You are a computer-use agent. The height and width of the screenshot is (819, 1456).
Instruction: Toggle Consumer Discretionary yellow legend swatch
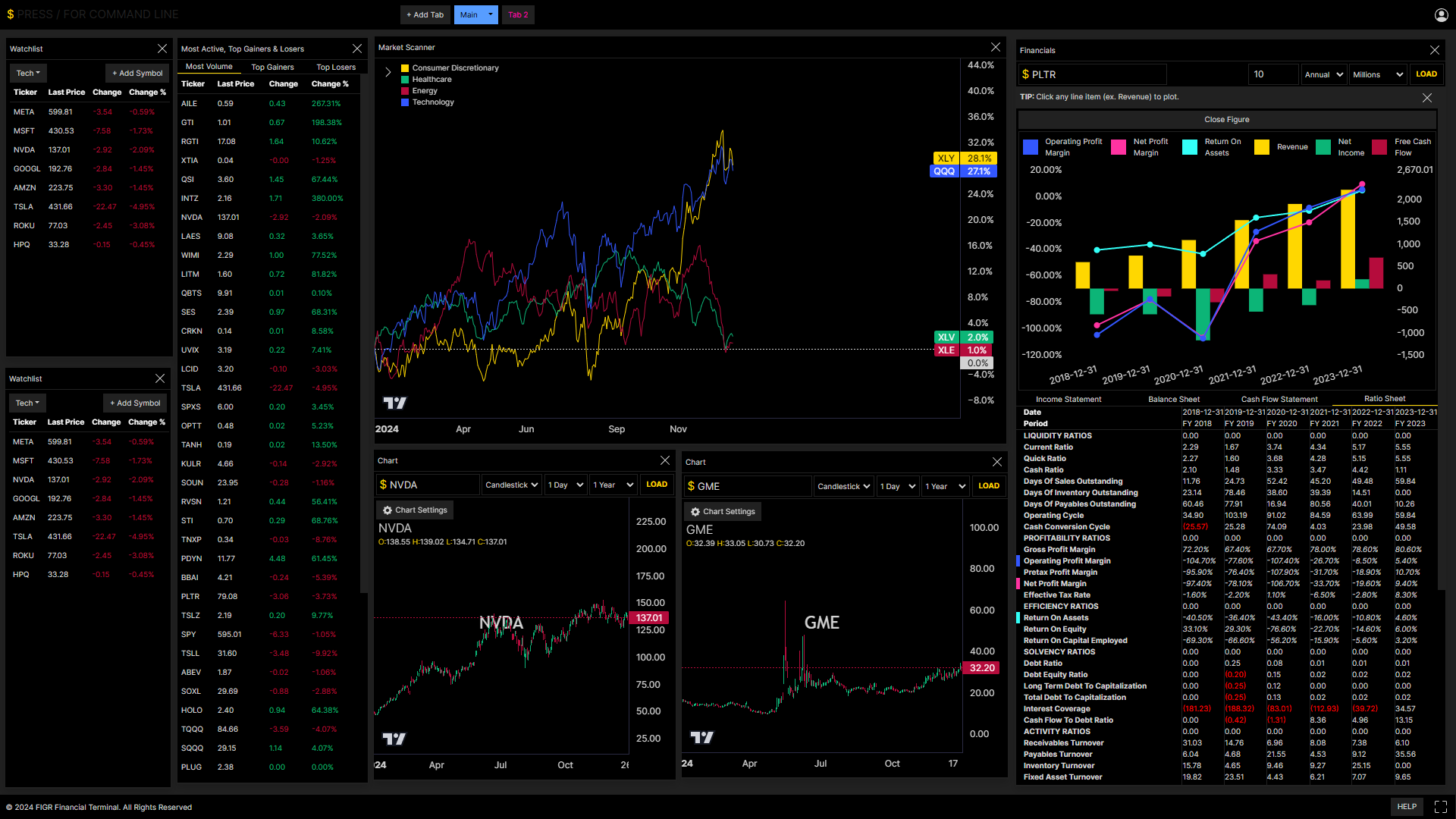click(405, 68)
